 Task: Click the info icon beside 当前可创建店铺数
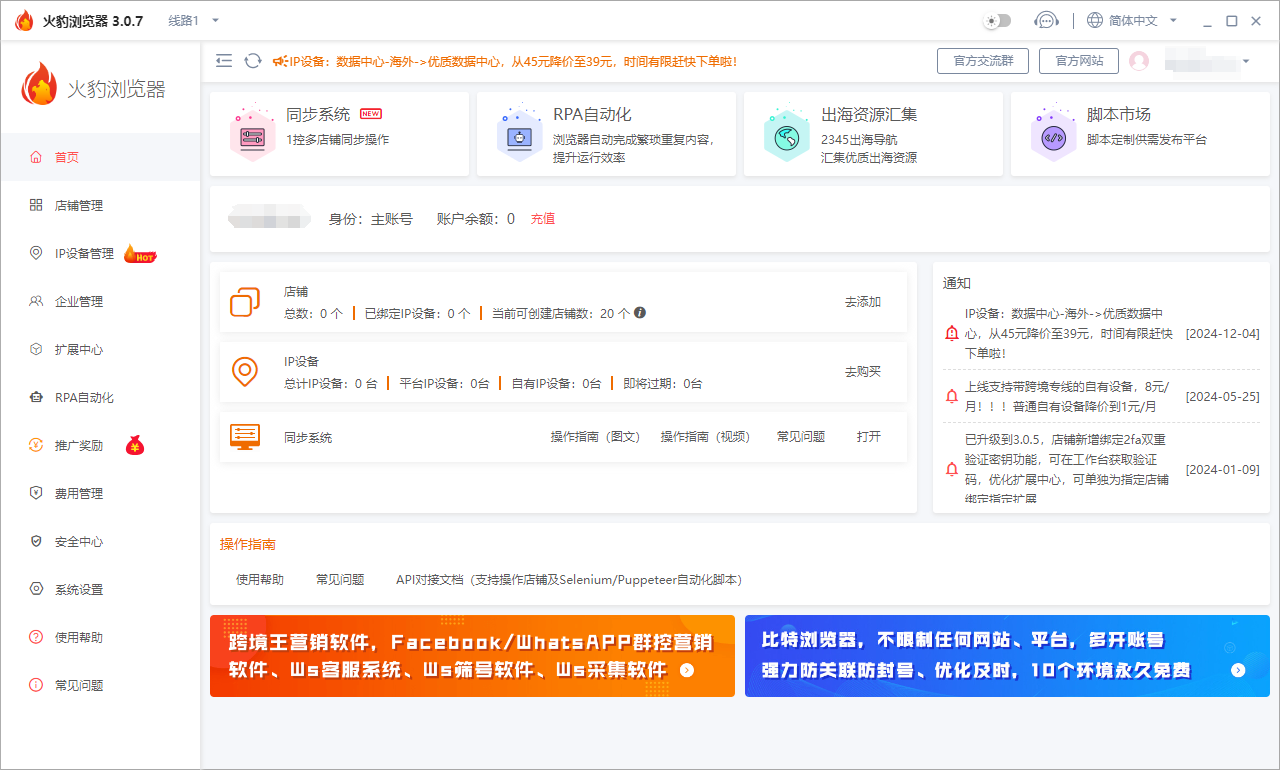pyautogui.click(x=640, y=312)
